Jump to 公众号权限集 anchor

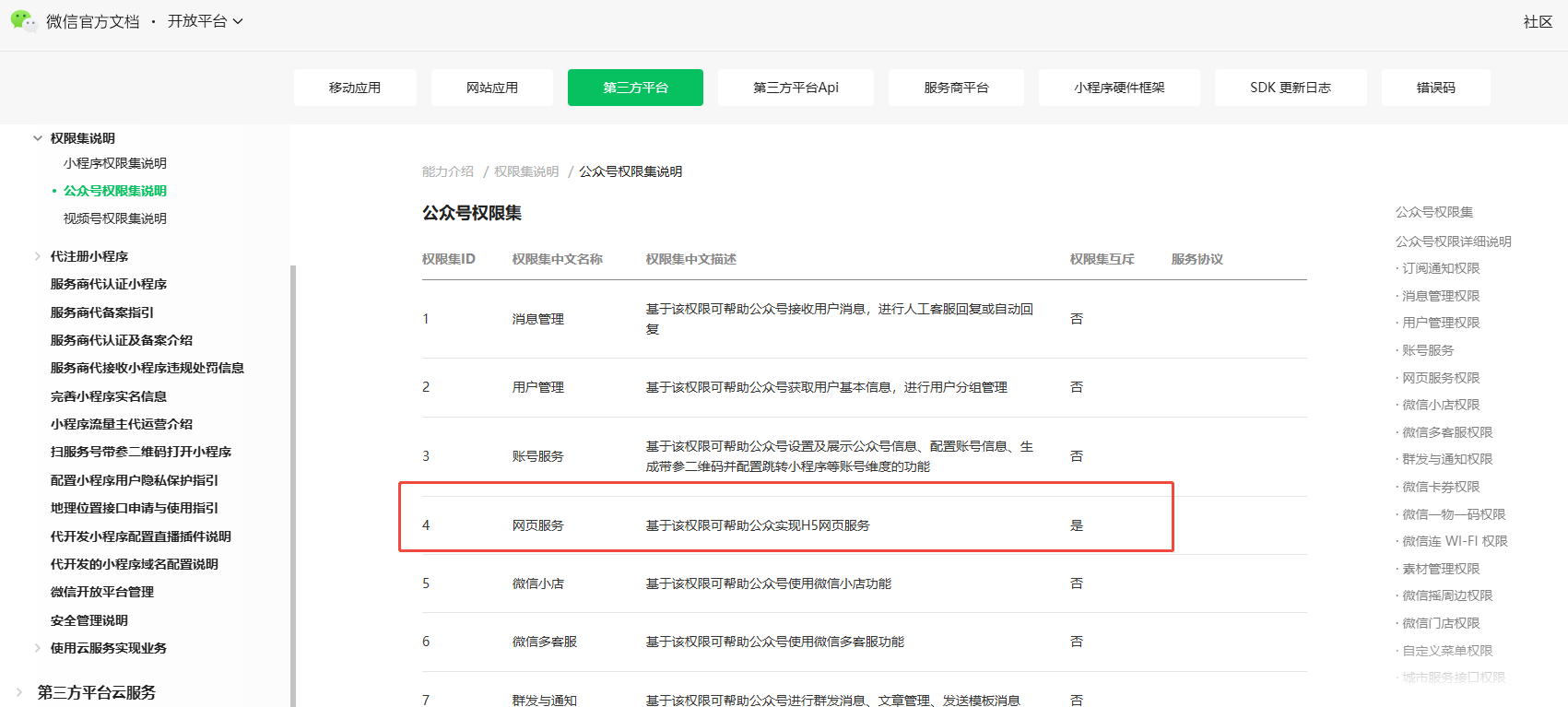[1434, 212]
